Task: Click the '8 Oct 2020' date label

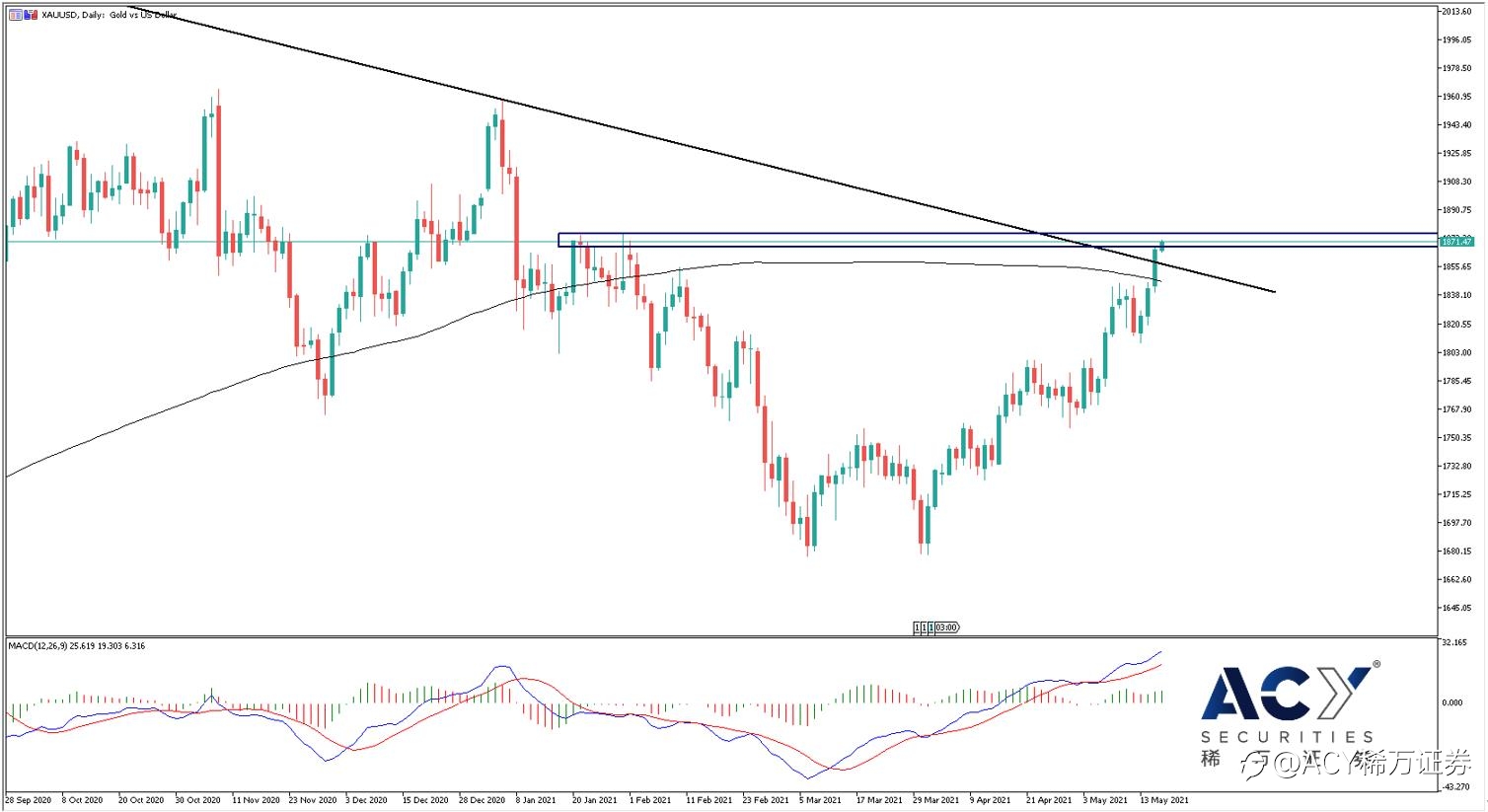Action: (82, 800)
